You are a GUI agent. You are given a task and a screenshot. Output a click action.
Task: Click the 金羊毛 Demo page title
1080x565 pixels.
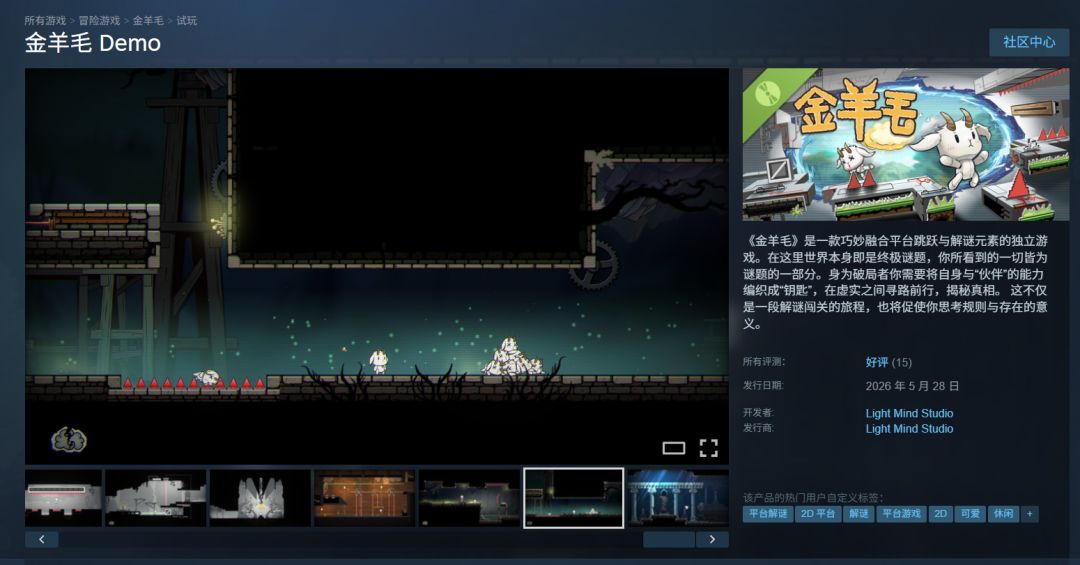point(93,43)
